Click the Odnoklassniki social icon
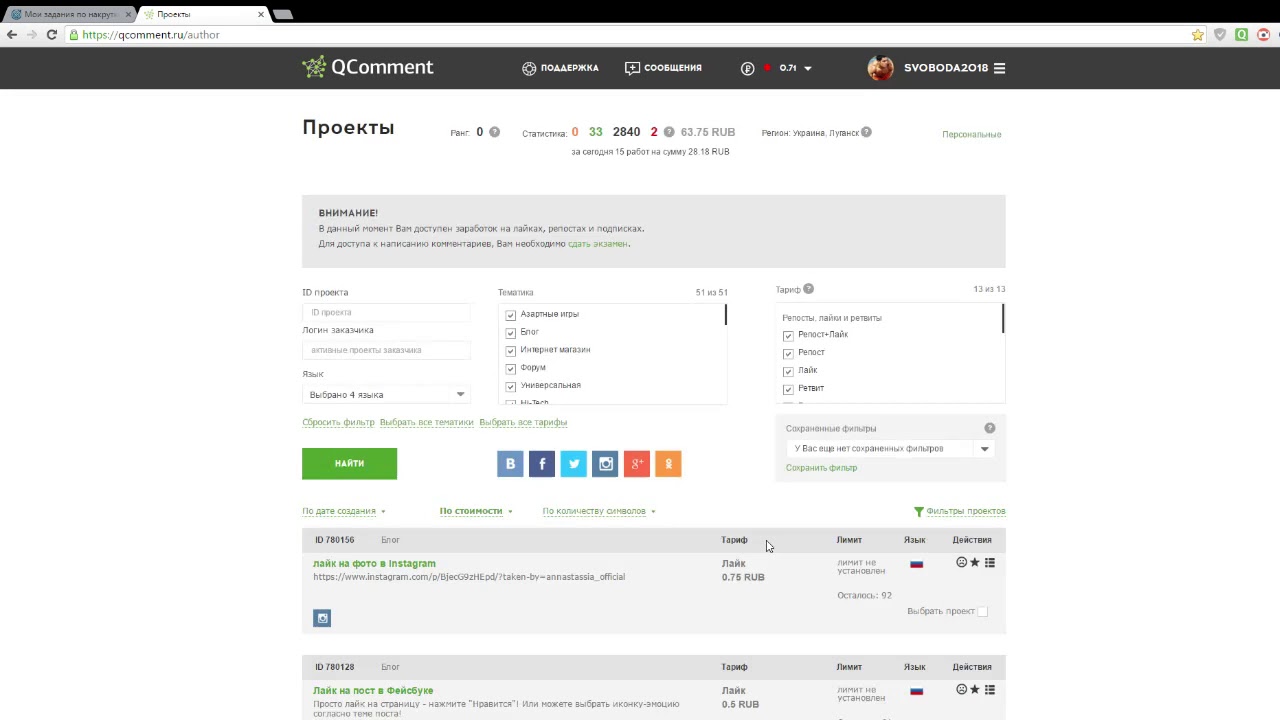Screen dimensions: 1280x720 [668, 463]
